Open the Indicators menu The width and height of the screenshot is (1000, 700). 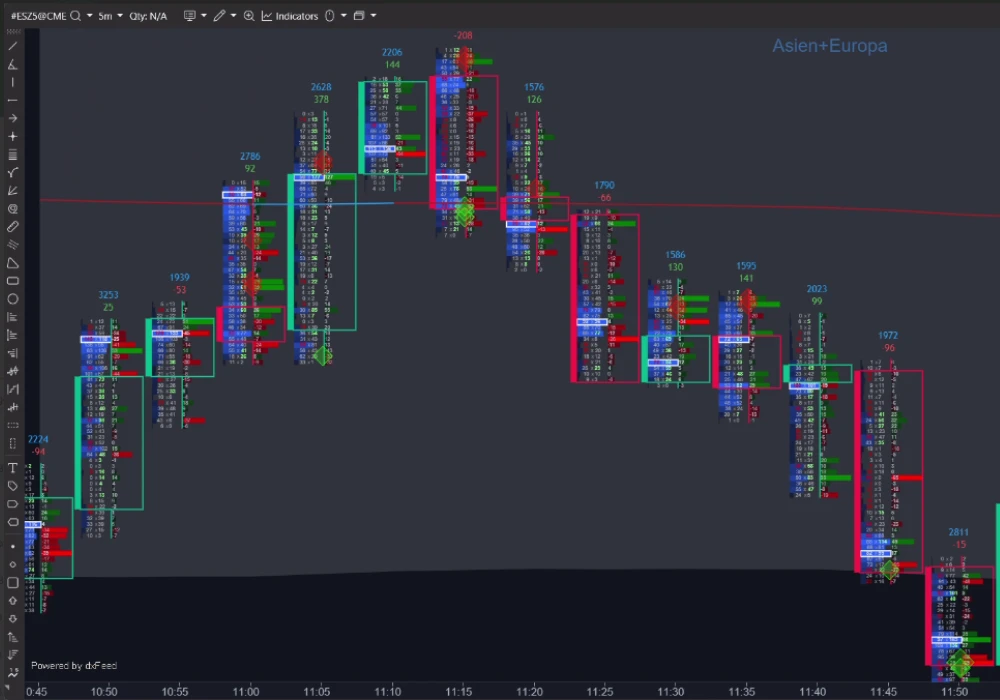(290, 16)
